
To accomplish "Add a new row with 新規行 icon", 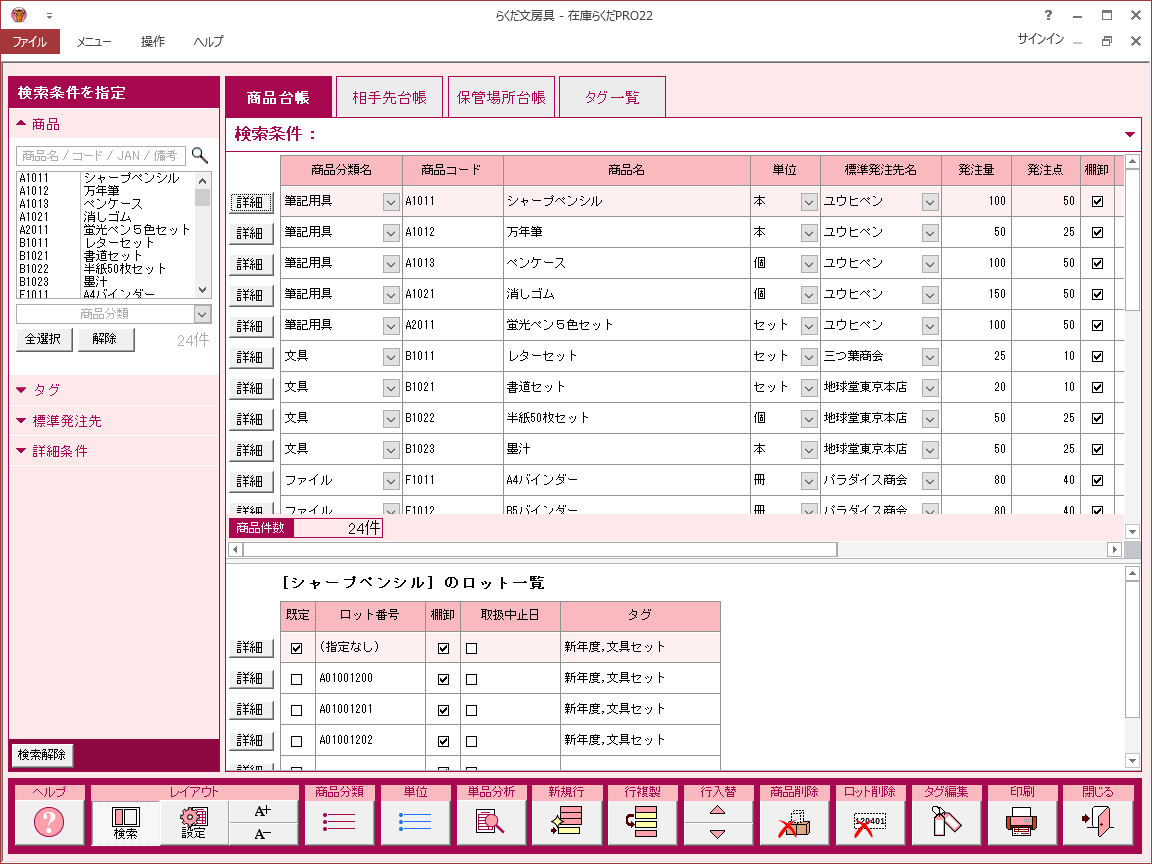I will [566, 821].
